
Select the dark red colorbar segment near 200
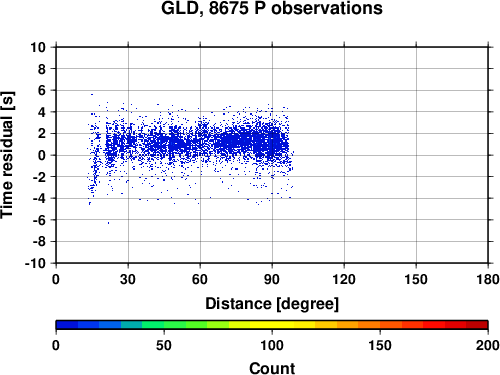click(477, 325)
